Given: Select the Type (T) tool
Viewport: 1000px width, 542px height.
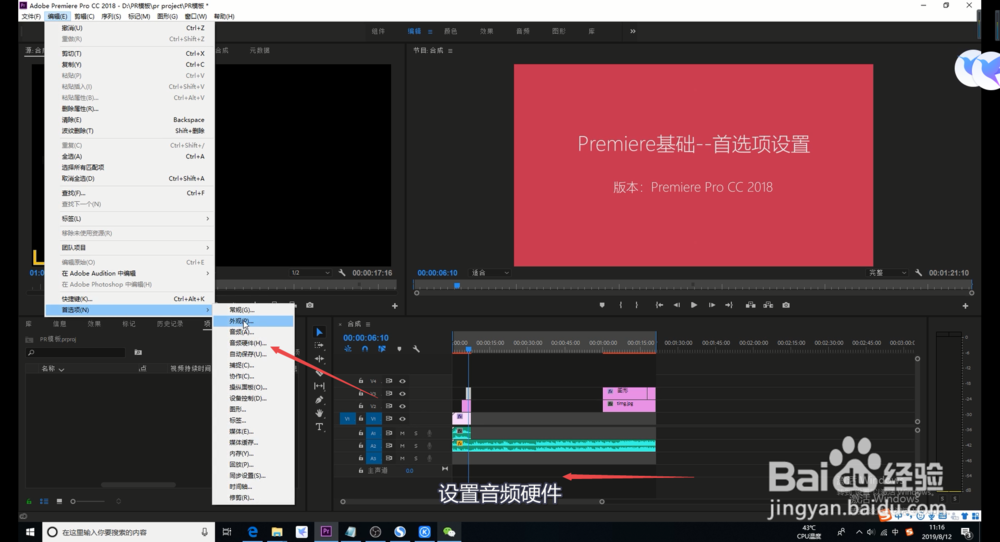Looking at the screenshot, I should tap(320, 427).
